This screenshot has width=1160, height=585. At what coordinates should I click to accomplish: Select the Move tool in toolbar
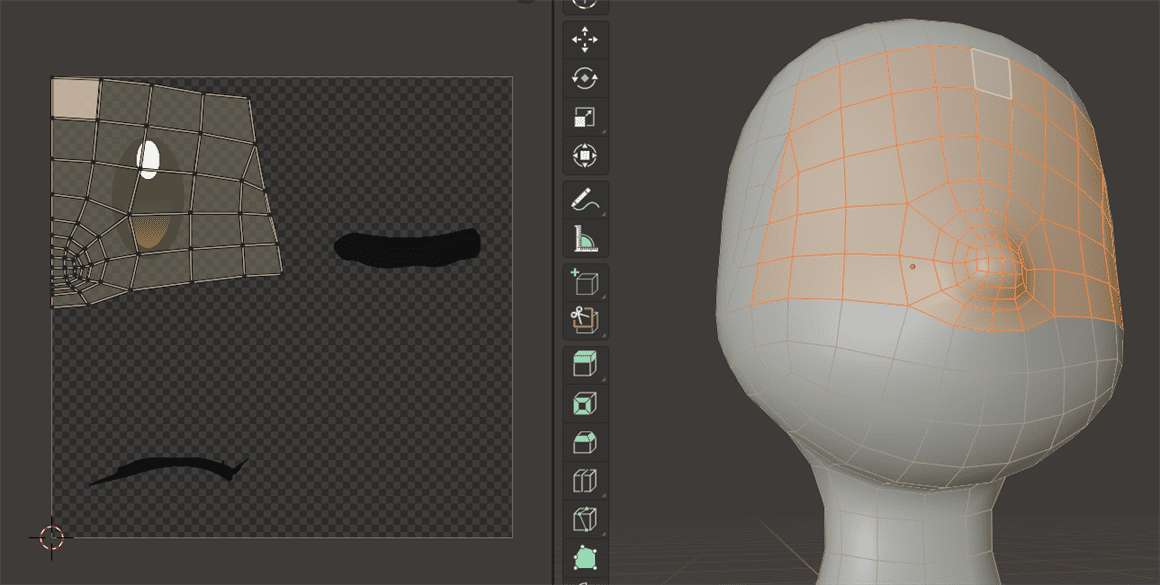(585, 40)
